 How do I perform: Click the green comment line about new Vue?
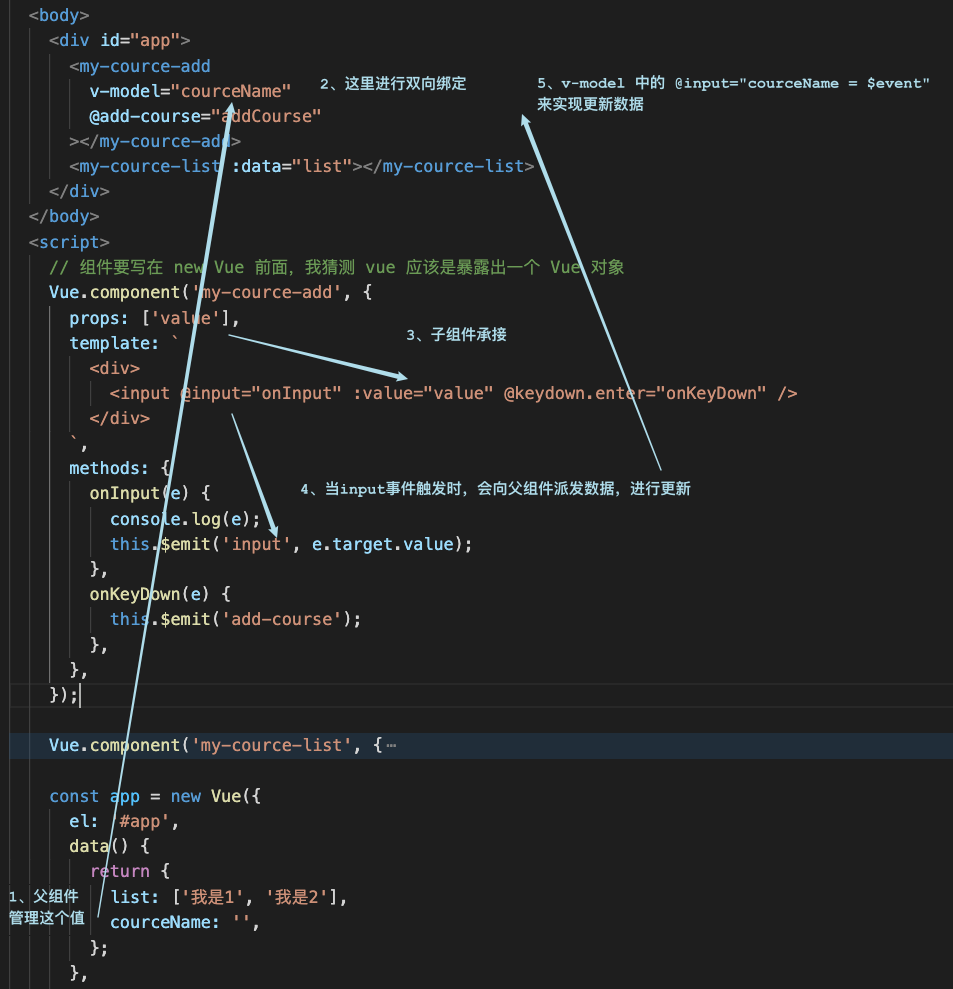tap(336, 267)
